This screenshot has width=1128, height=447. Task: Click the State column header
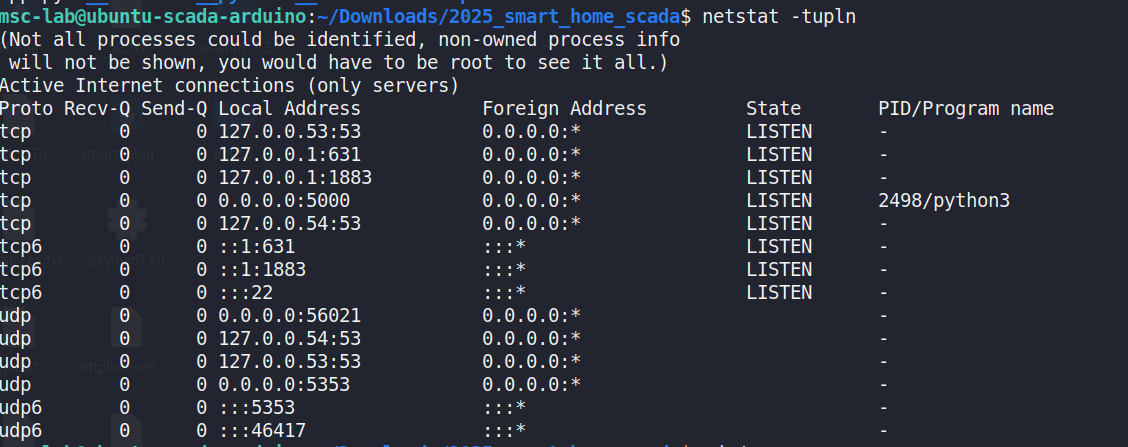click(x=773, y=109)
